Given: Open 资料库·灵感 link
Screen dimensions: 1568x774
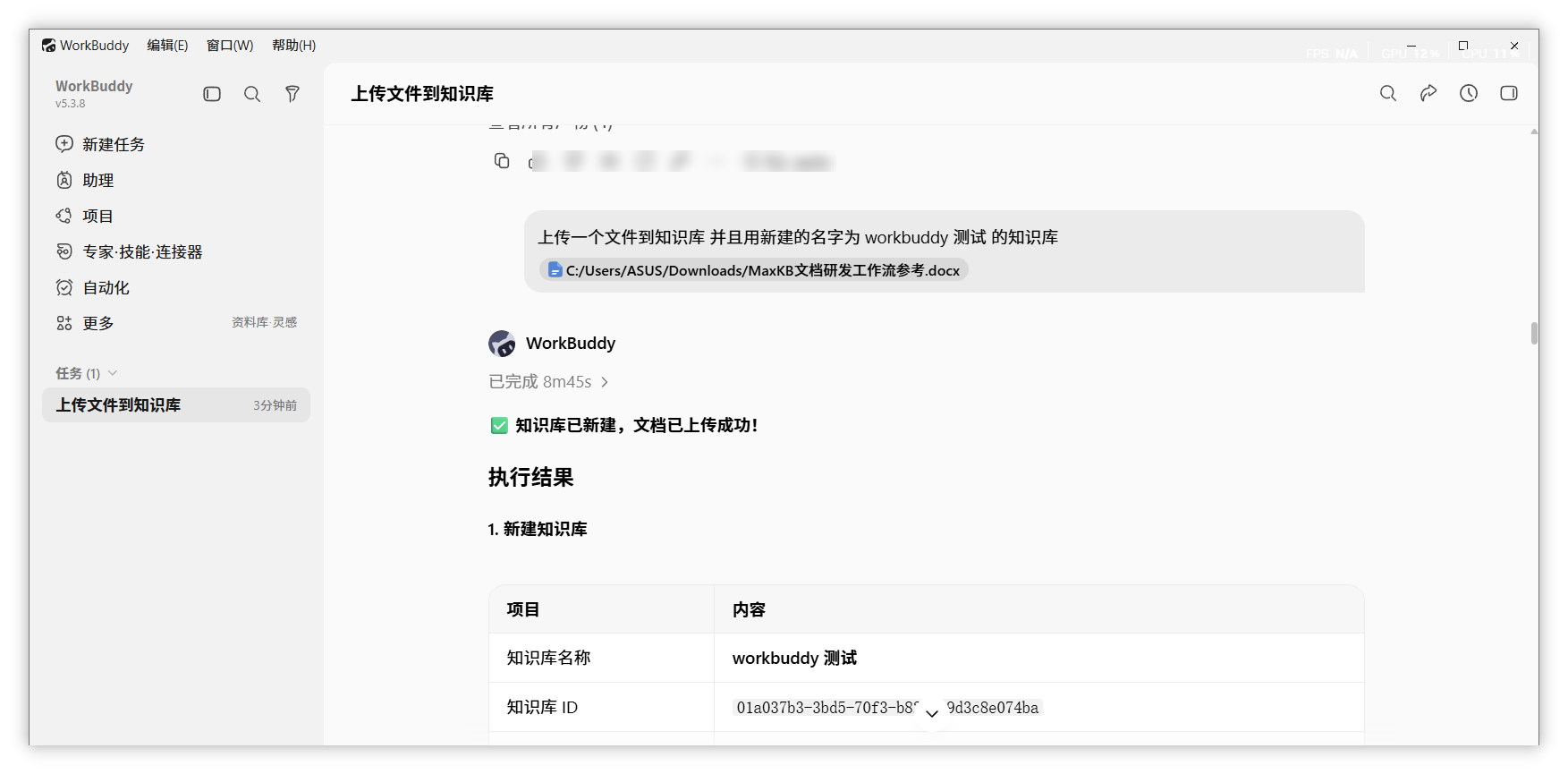Looking at the screenshot, I should pos(264,322).
